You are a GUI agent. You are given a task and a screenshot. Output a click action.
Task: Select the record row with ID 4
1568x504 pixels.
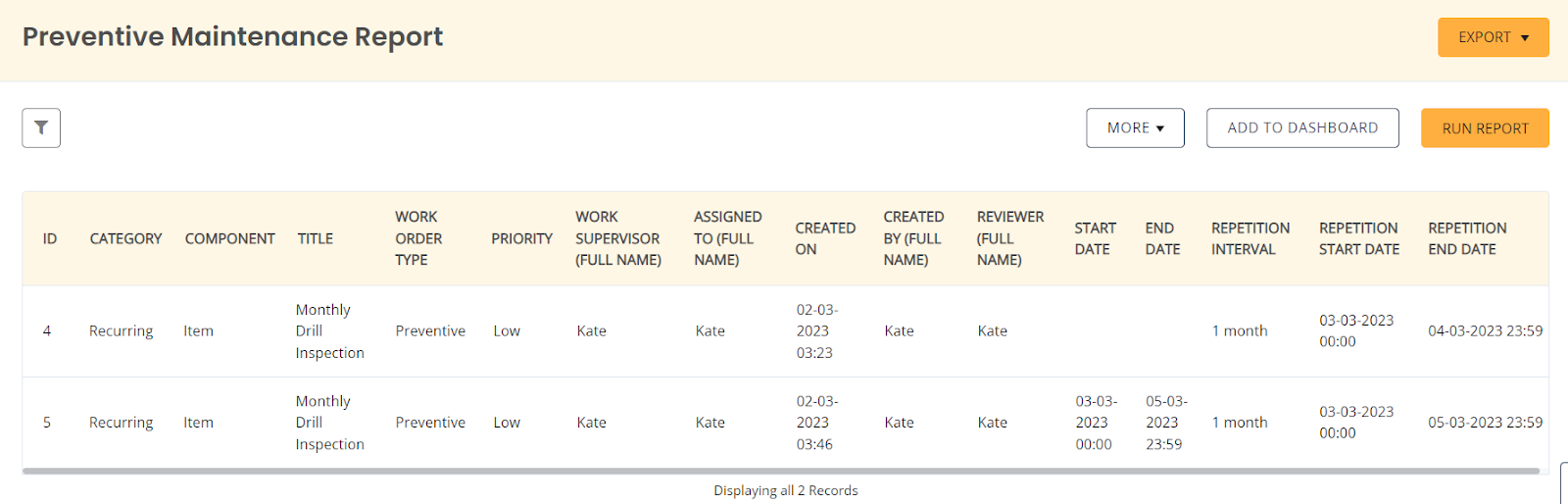pos(785,331)
